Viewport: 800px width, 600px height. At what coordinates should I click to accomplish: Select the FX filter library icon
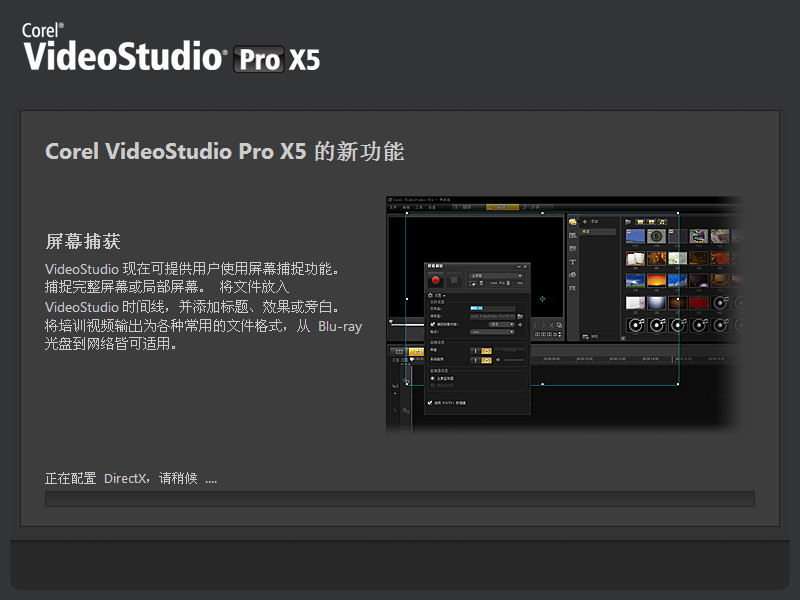click(573, 287)
